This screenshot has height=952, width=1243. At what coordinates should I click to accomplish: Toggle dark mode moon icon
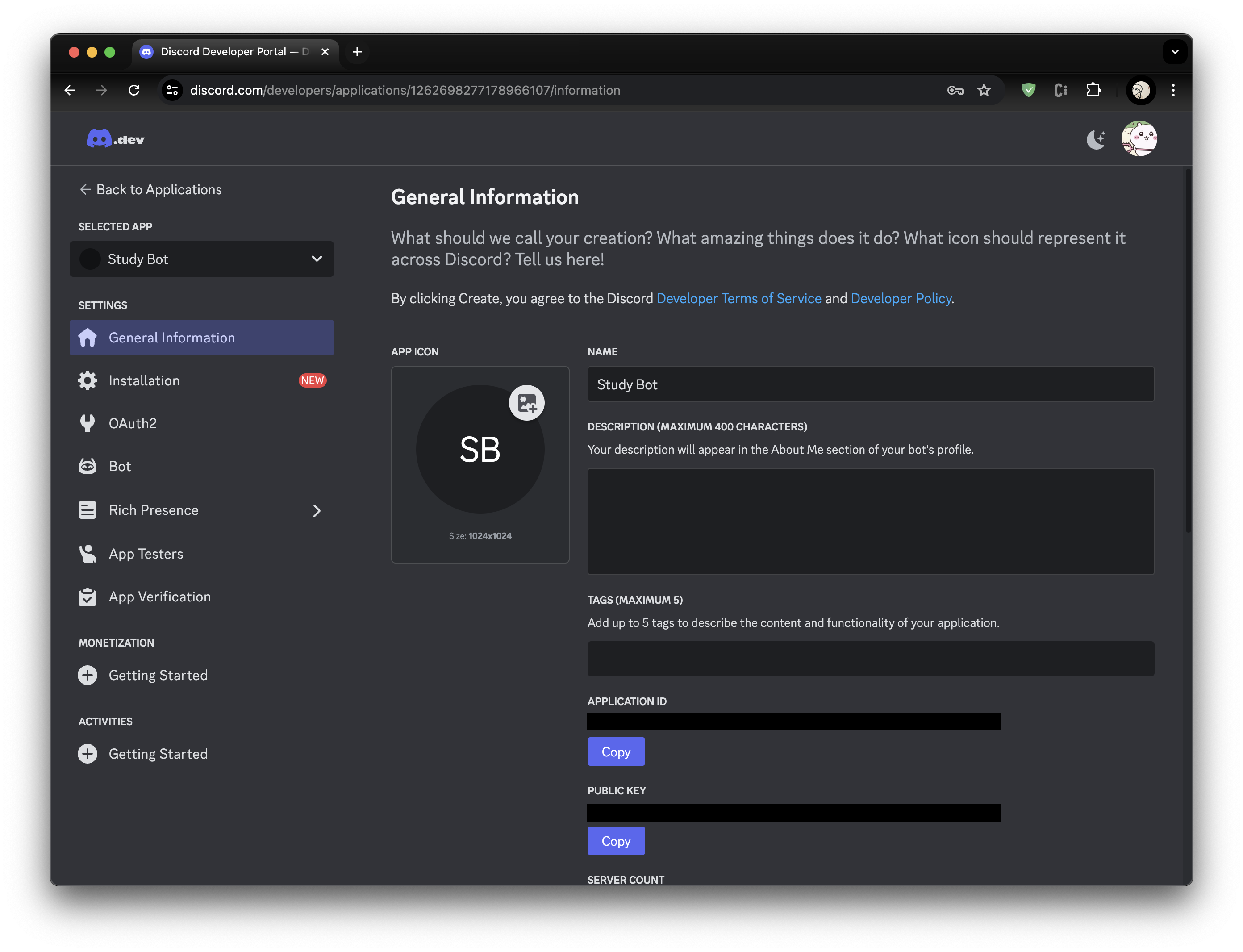pyautogui.click(x=1095, y=139)
